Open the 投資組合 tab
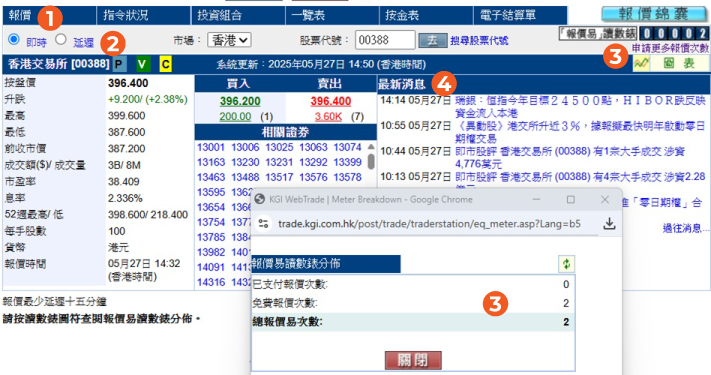 click(x=238, y=15)
